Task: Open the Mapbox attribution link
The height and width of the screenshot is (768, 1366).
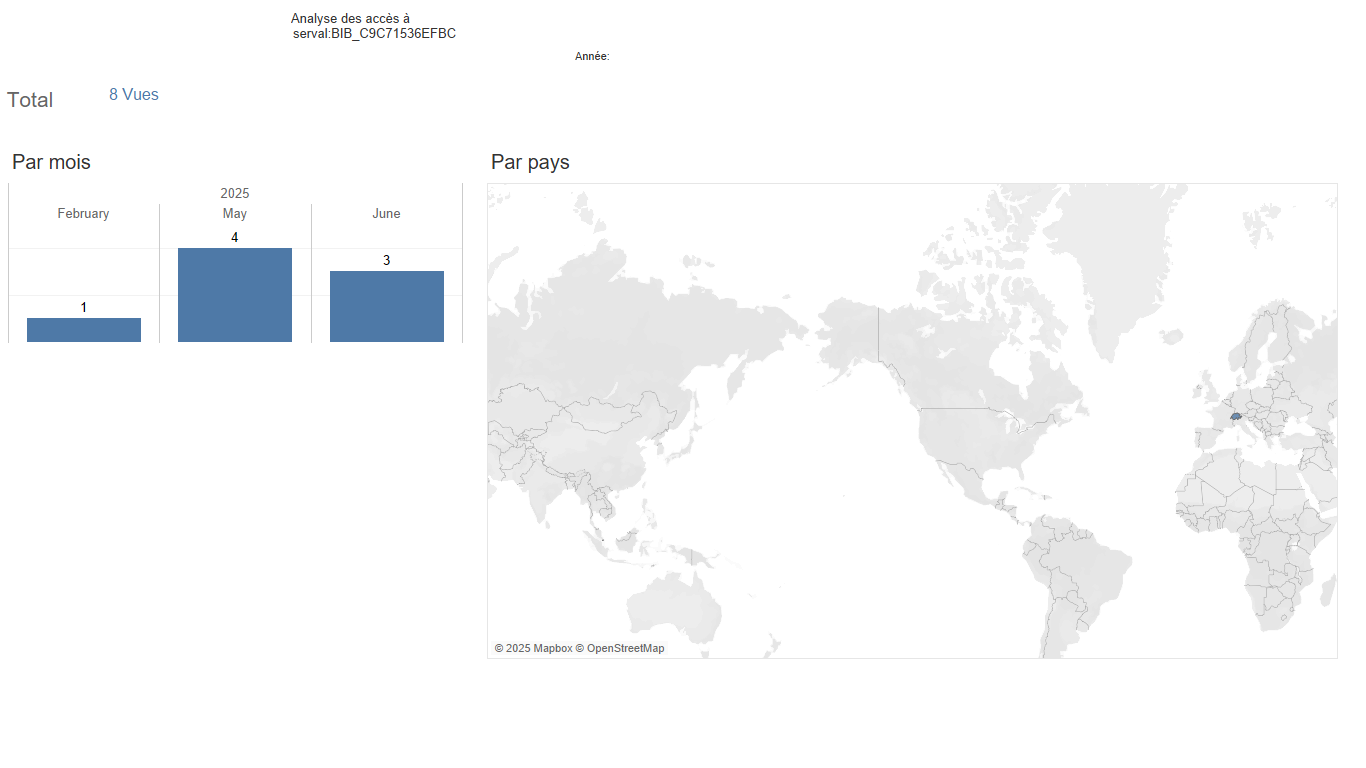Action: pos(533,648)
